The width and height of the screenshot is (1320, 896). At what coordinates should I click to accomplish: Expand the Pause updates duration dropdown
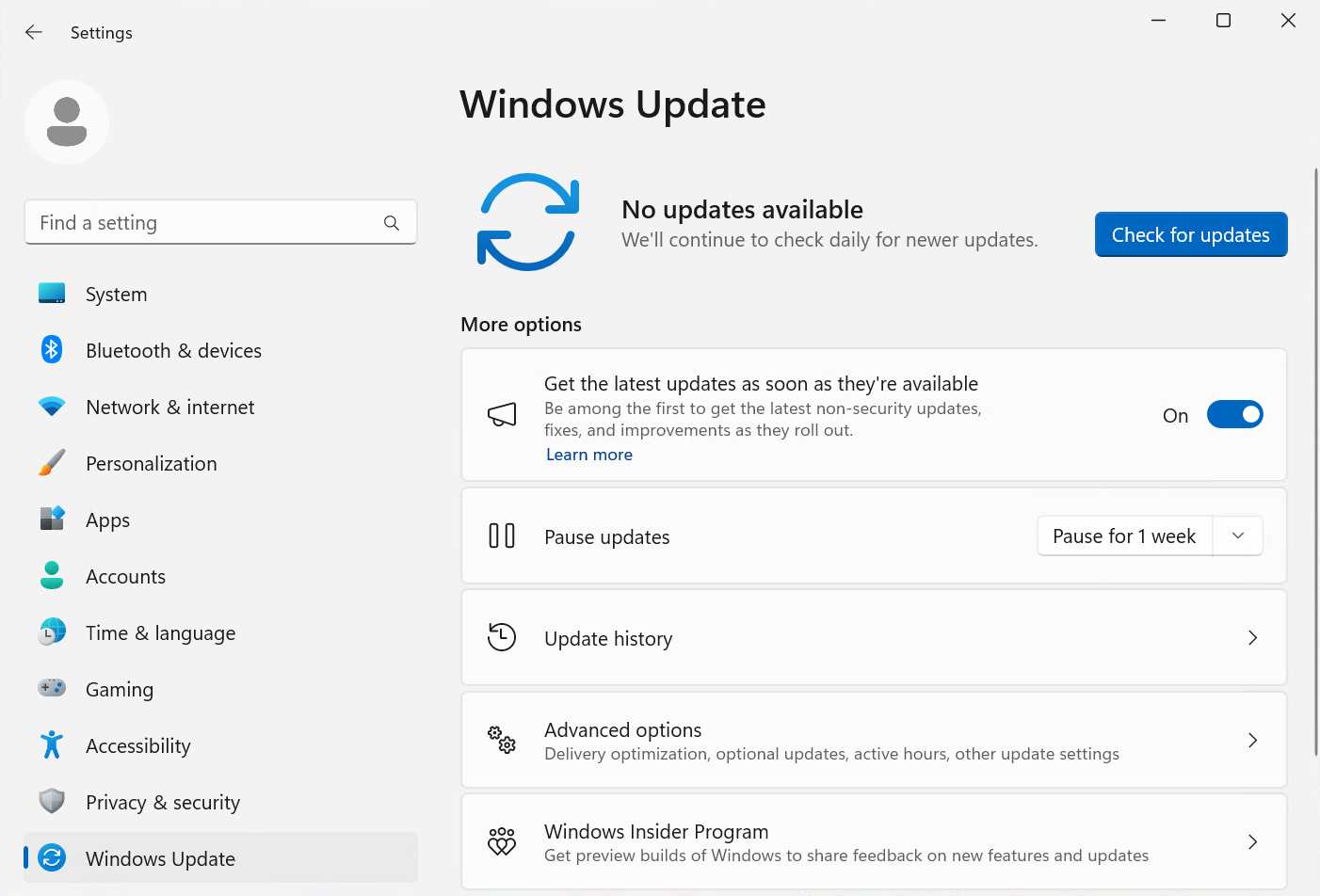[1238, 535]
